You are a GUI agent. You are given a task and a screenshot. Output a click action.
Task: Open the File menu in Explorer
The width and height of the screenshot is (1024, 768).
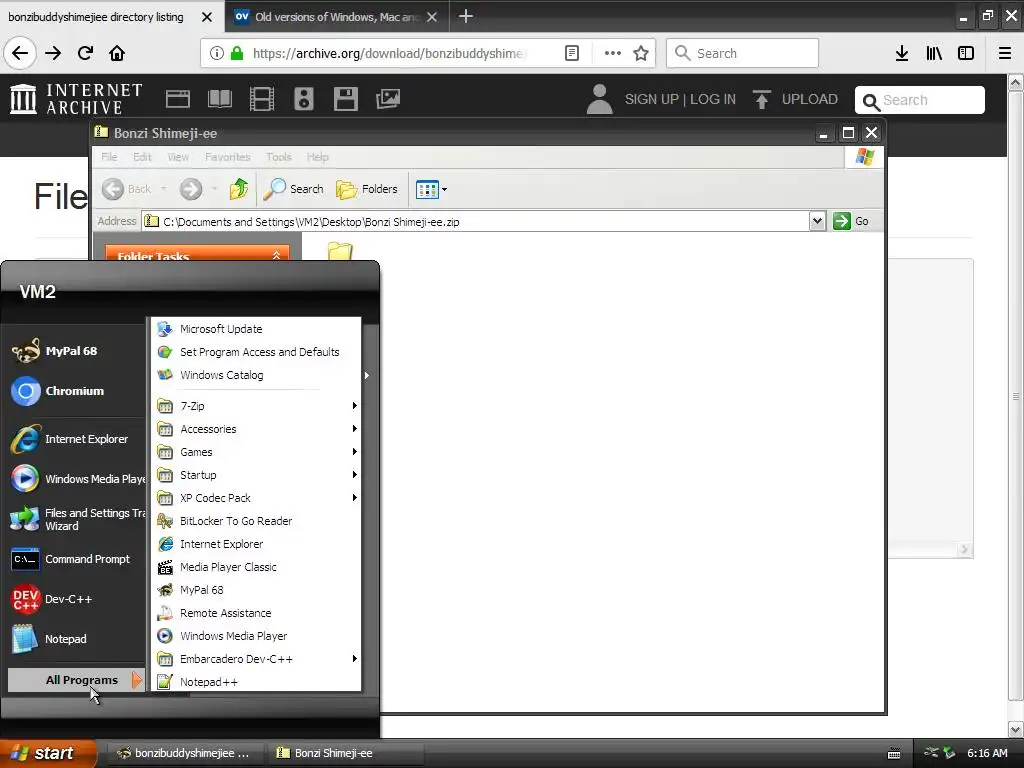coord(110,157)
